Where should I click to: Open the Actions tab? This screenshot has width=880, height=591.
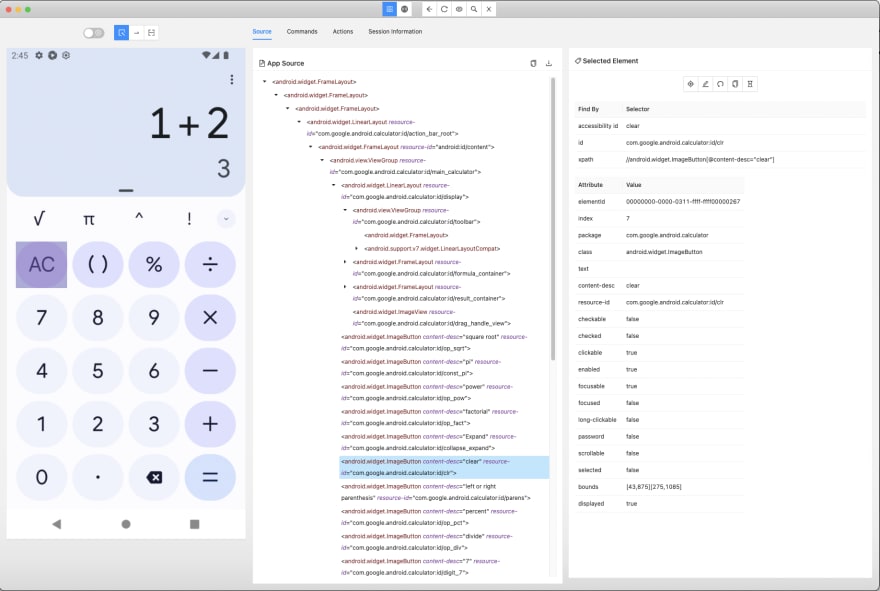click(343, 31)
